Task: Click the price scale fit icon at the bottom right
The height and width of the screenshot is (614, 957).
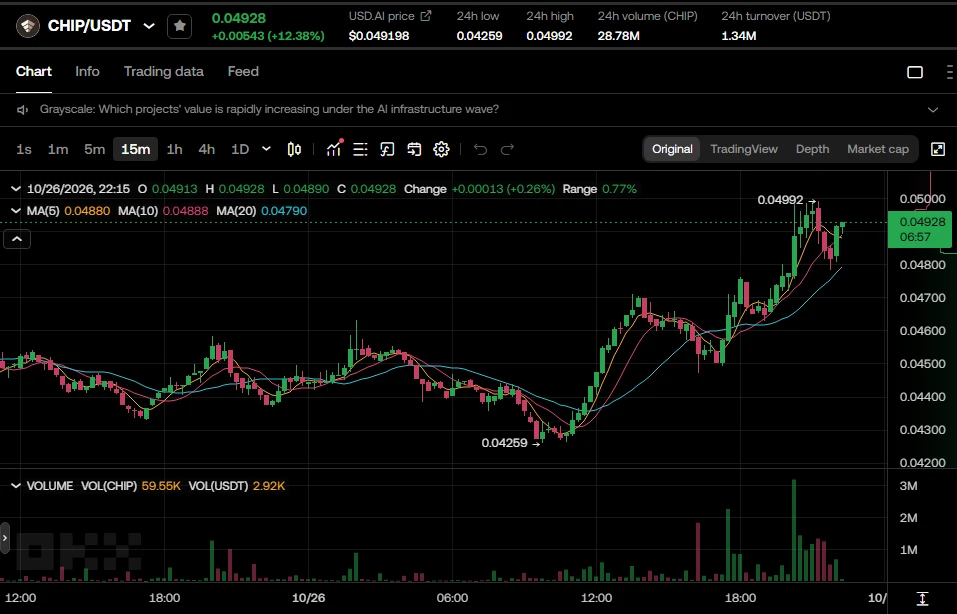Action: point(922,598)
